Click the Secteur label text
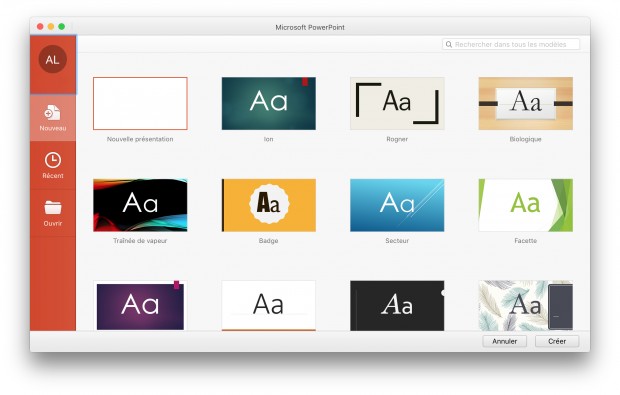 [x=397, y=240]
